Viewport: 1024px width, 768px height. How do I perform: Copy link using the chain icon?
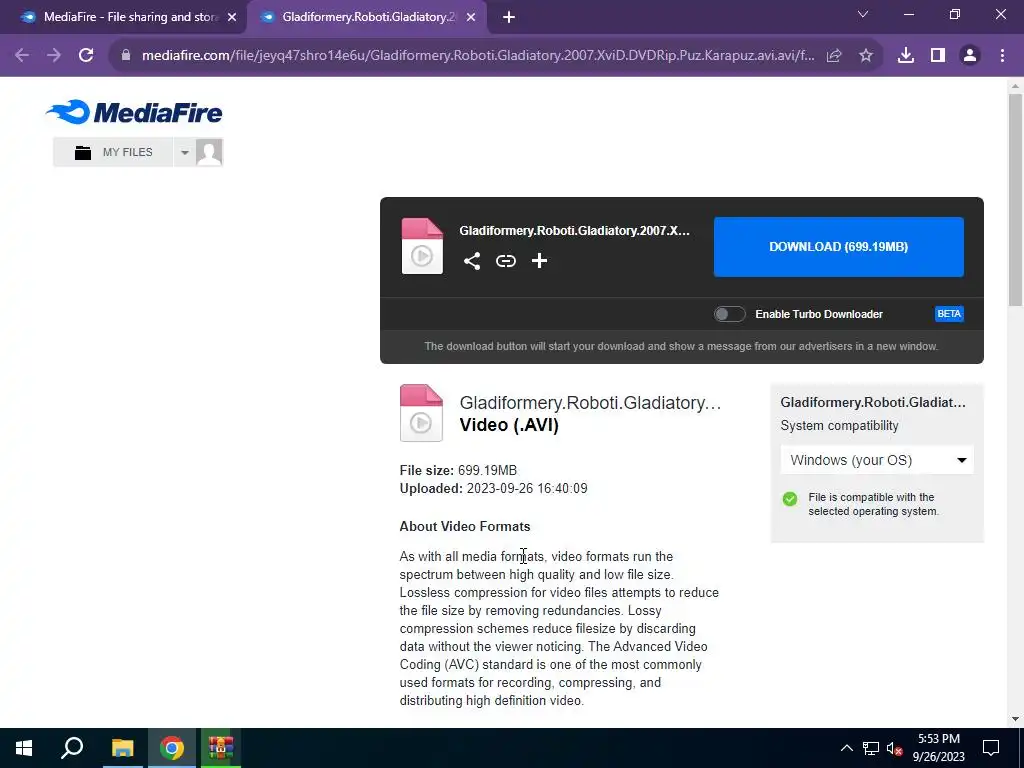505,261
